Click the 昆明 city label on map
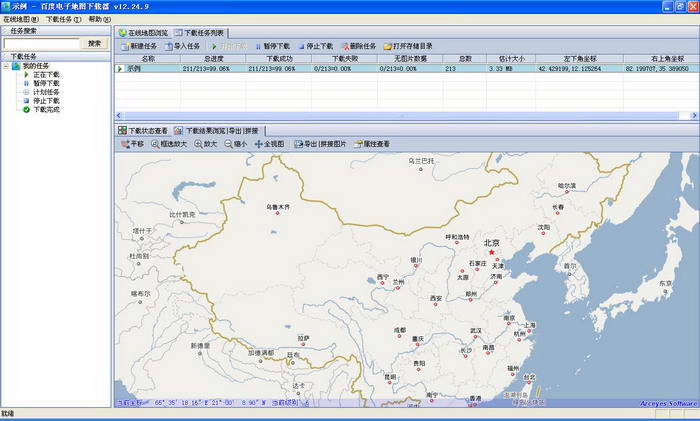 tap(390, 377)
